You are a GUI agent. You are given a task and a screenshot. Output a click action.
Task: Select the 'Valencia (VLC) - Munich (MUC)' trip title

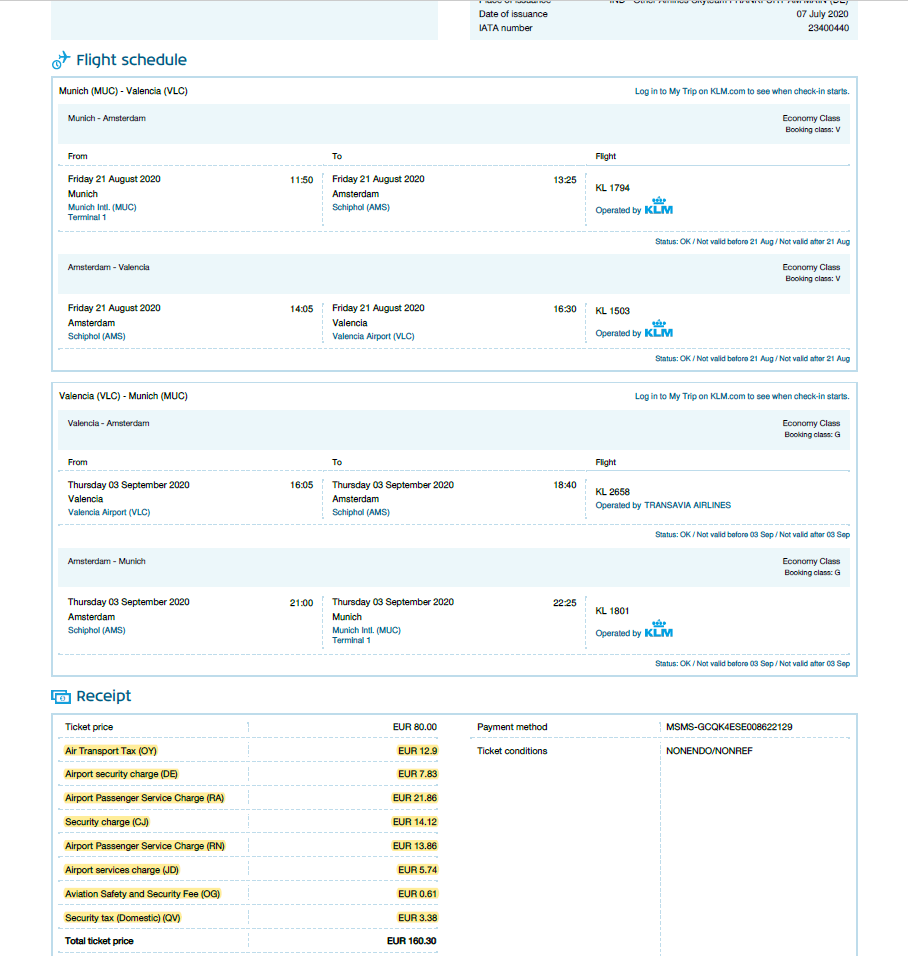123,396
